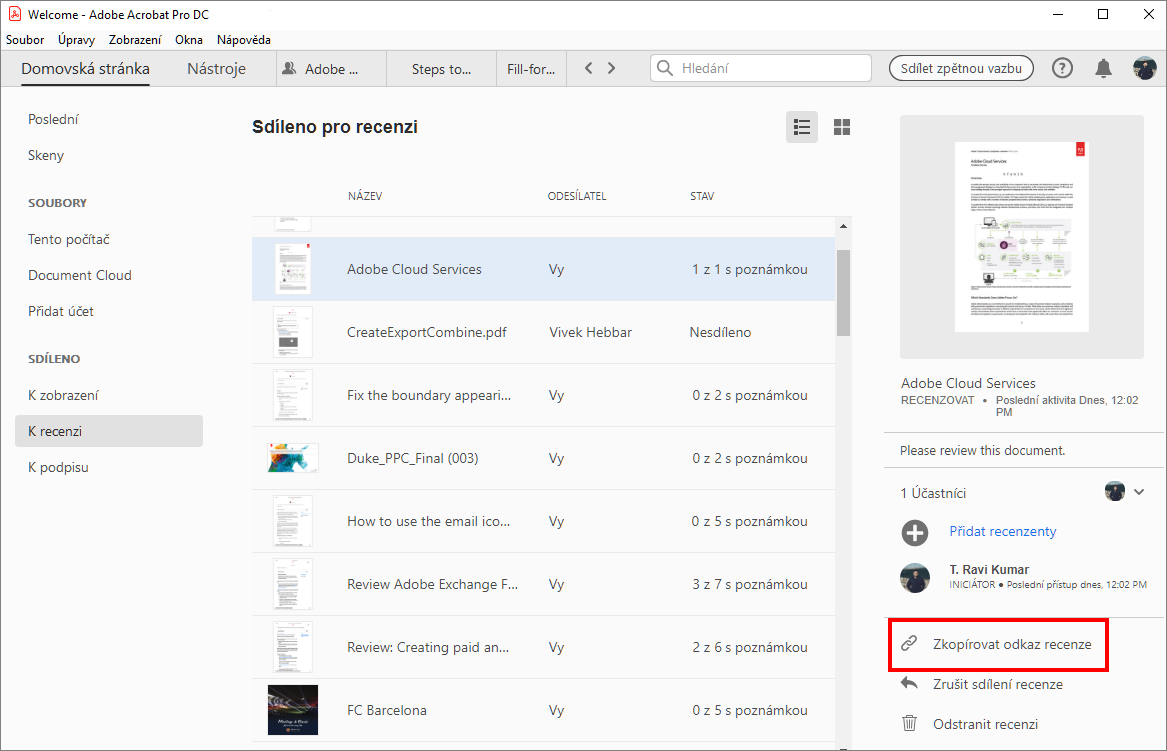This screenshot has width=1167, height=751.
Task: Show next document tabs arrow
Action: click(611, 68)
